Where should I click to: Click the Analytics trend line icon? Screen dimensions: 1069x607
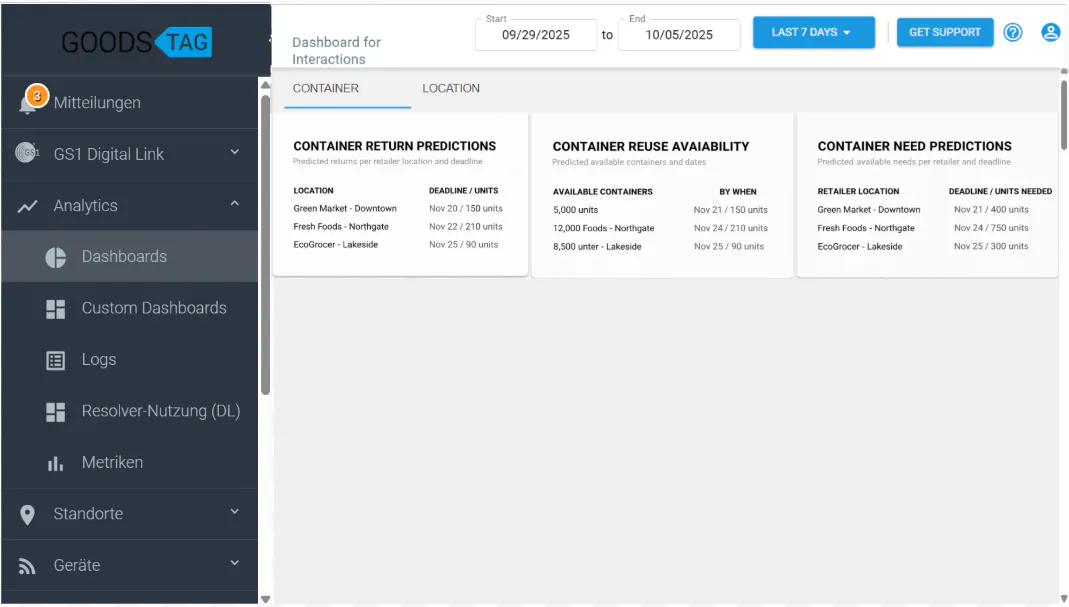tap(27, 206)
